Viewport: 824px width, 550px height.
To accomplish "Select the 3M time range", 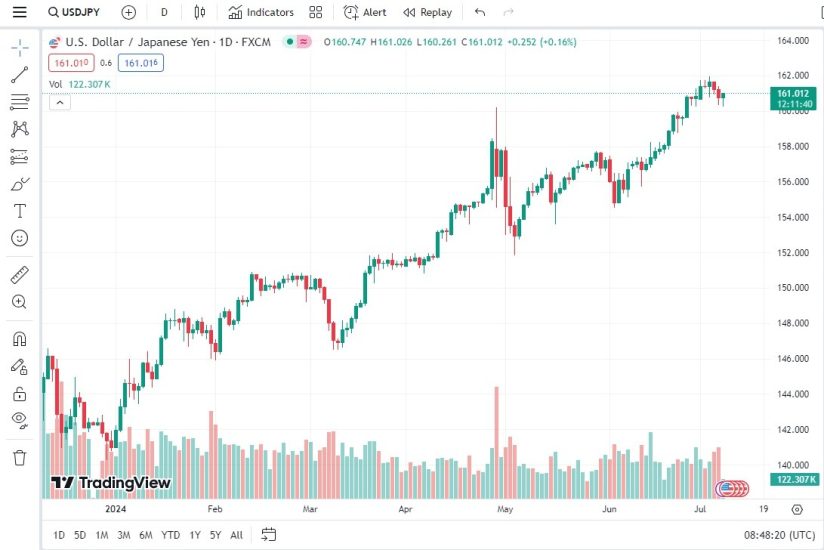I will pyautogui.click(x=123, y=535).
